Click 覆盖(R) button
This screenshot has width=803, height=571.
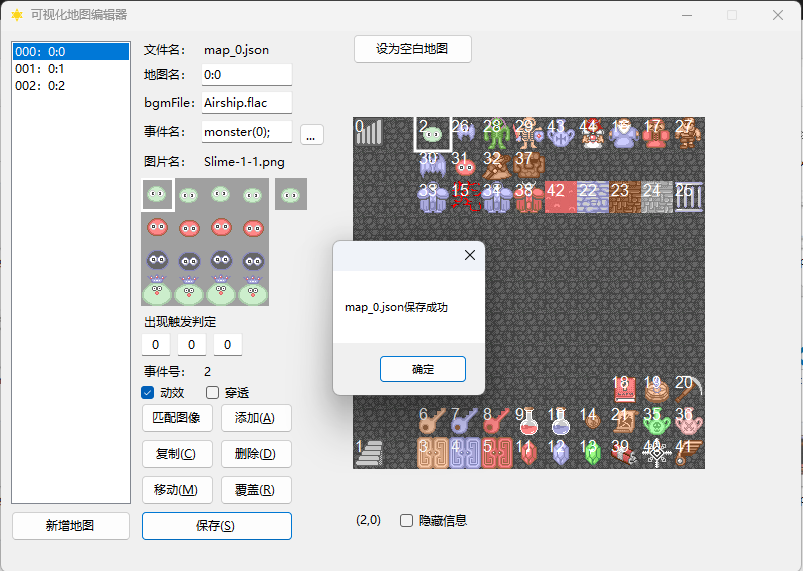coord(256,490)
